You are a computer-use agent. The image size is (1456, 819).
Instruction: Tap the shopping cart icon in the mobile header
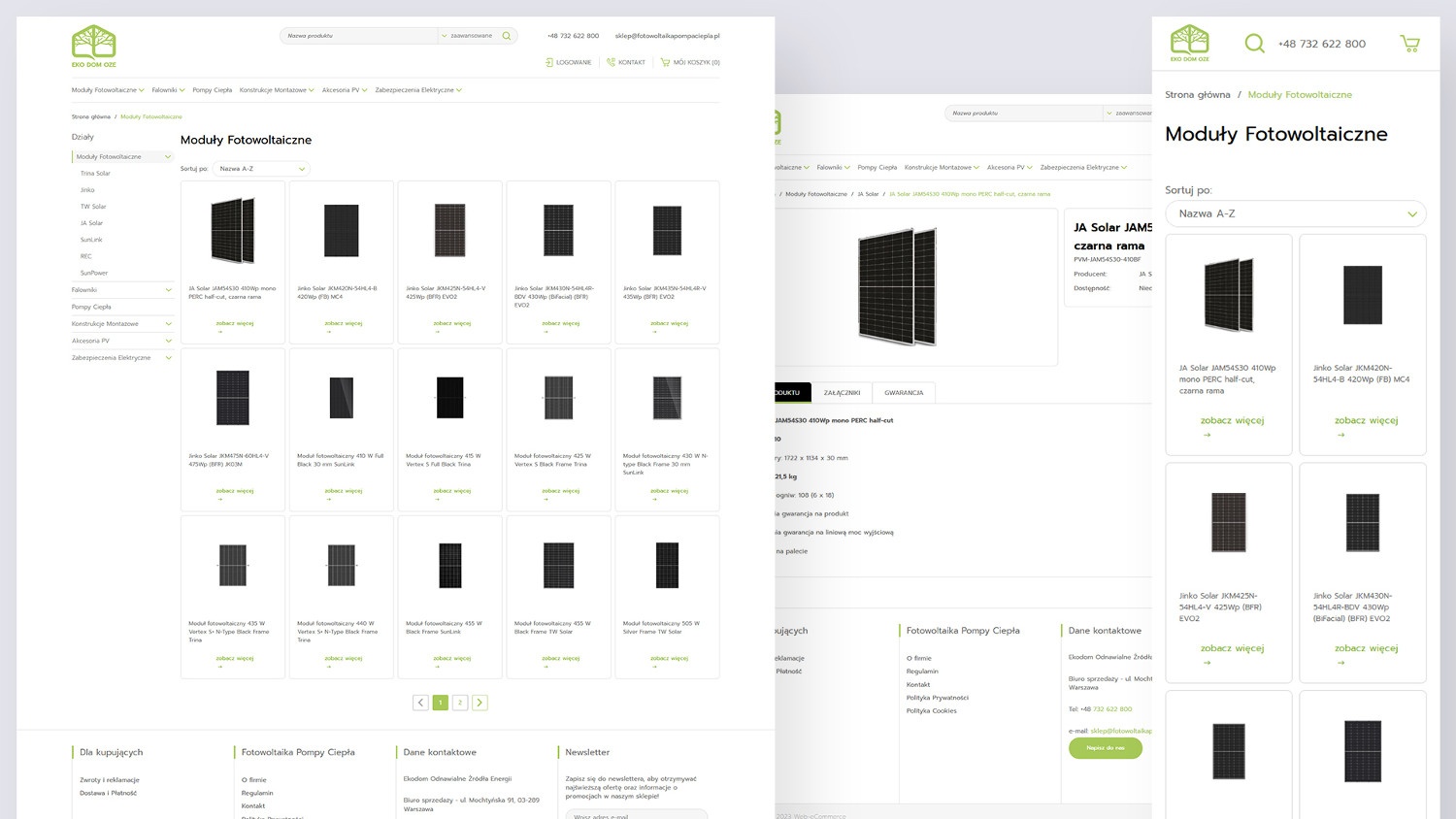click(x=1409, y=44)
